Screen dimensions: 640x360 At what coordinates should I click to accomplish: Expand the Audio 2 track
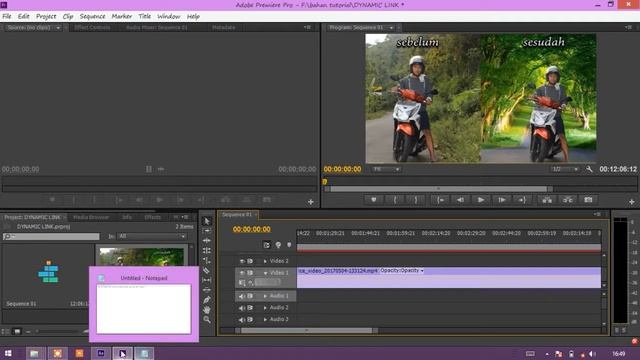(265, 308)
